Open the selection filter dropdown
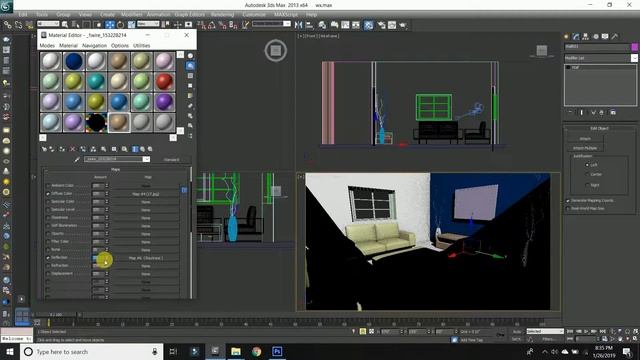 pos(48,24)
